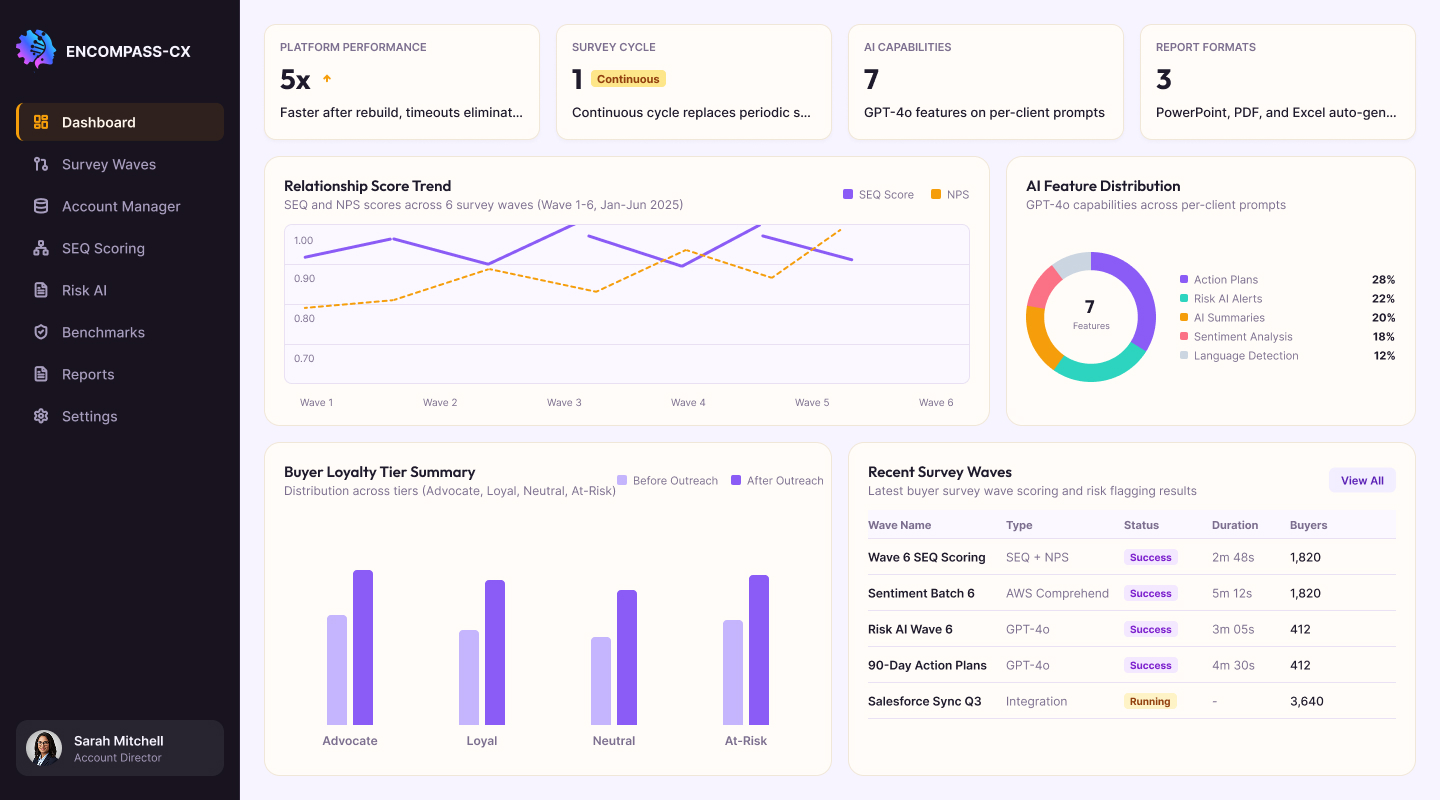Click the Platform Performance stat card
Image resolution: width=1440 pixels, height=800 pixels.
(402, 82)
